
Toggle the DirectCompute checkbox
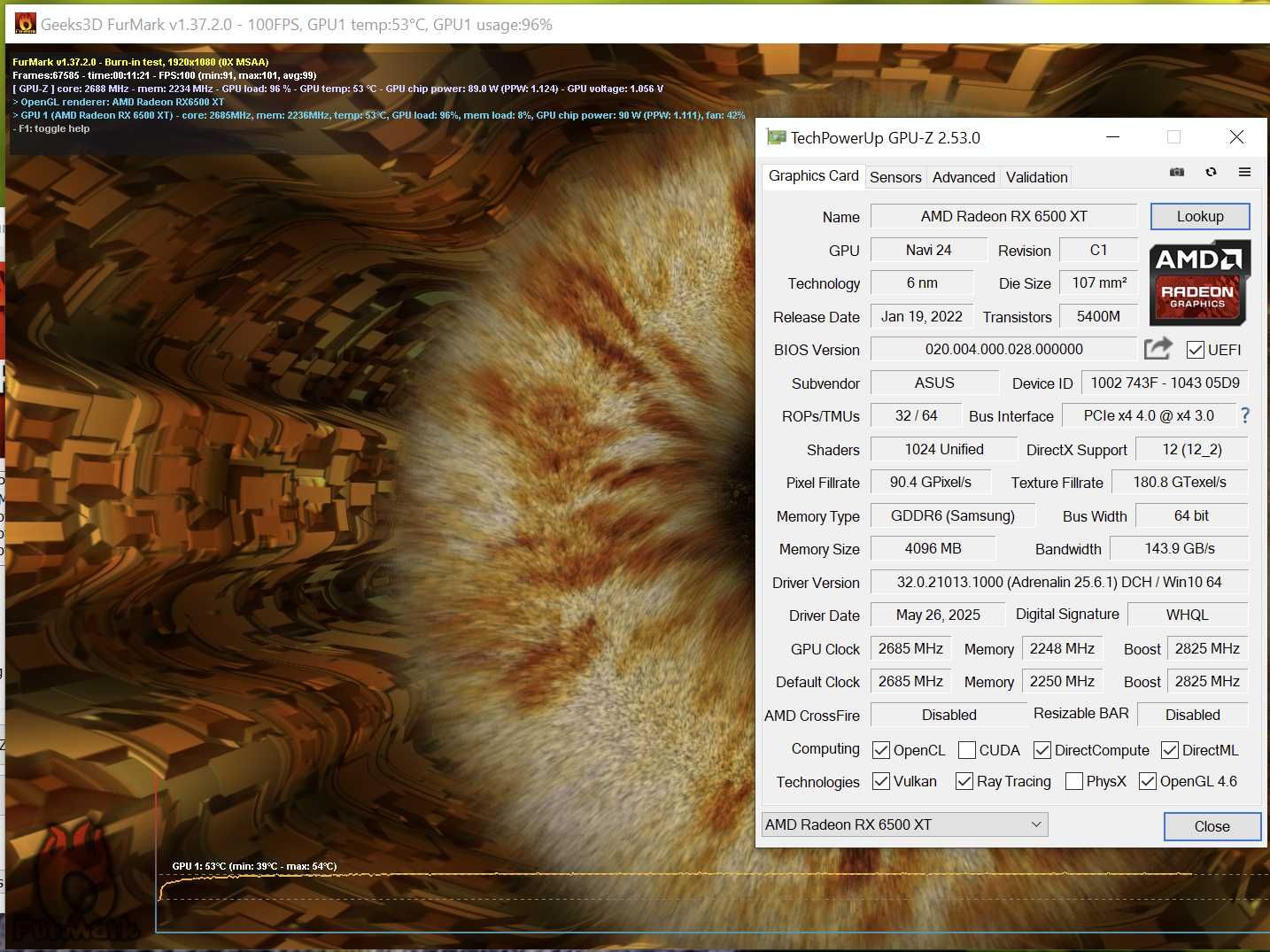(x=1042, y=750)
